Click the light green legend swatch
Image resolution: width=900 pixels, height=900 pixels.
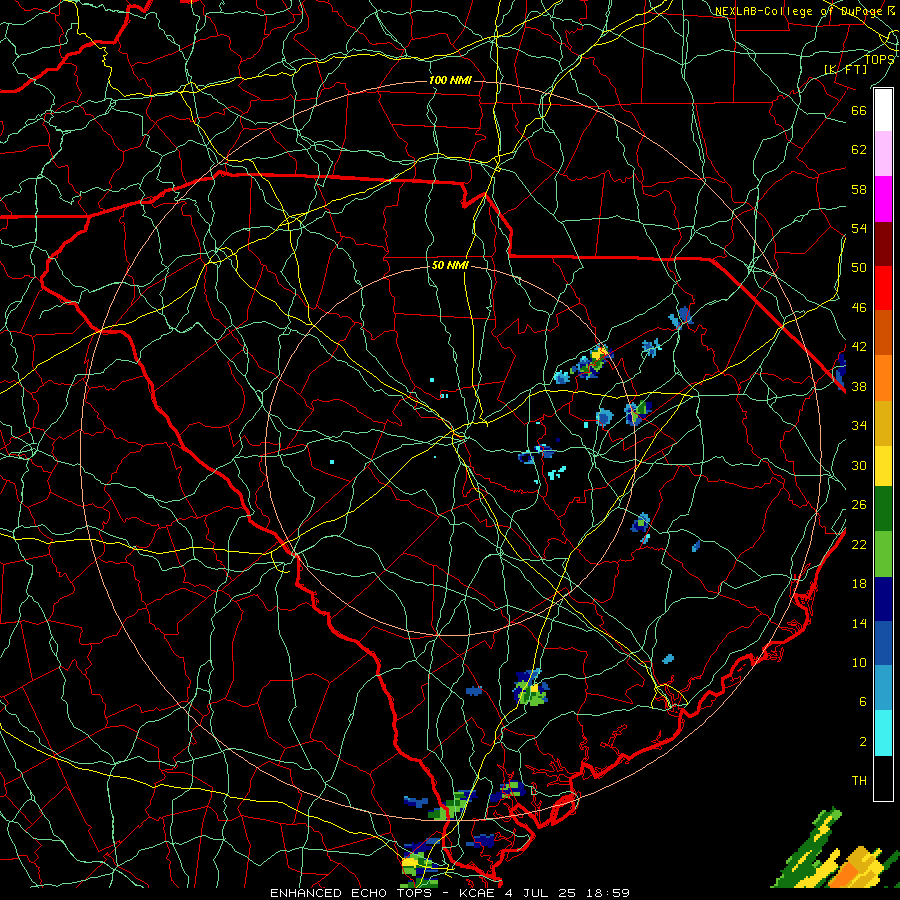pyautogui.click(x=883, y=554)
